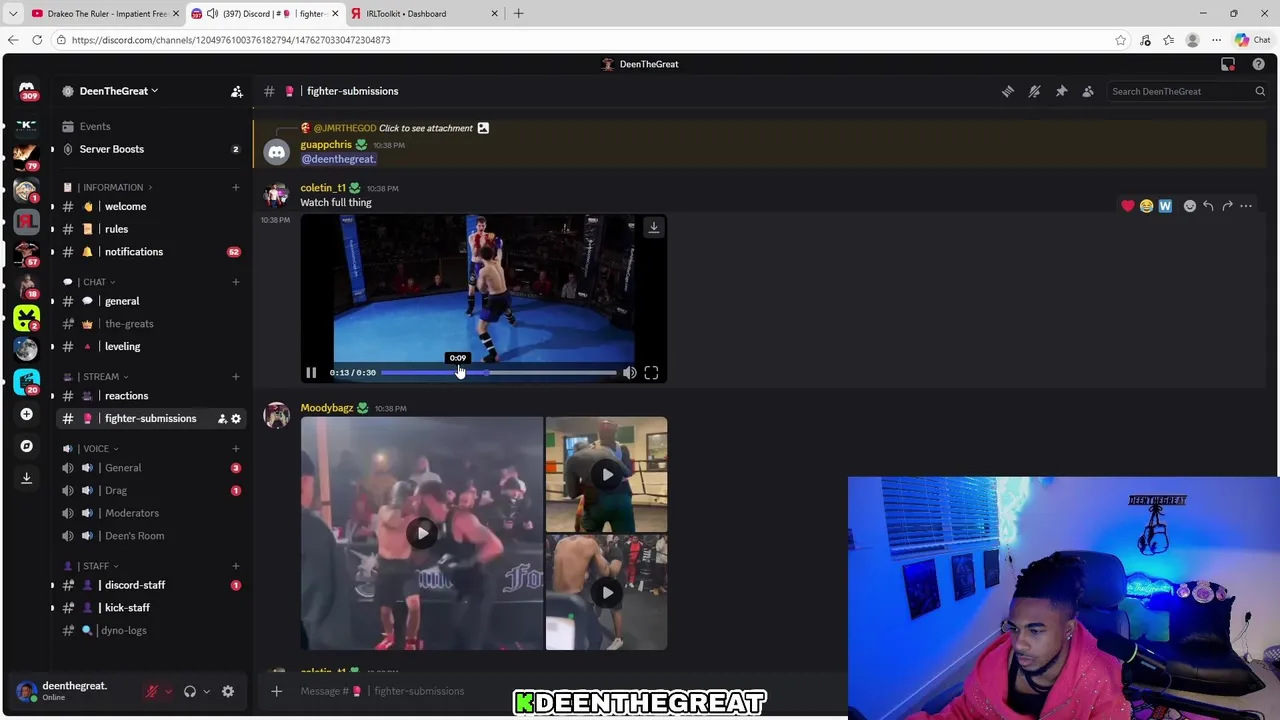1280x720 pixels.
Task: Open Discord direct messages home icon
Action: click(x=27, y=91)
